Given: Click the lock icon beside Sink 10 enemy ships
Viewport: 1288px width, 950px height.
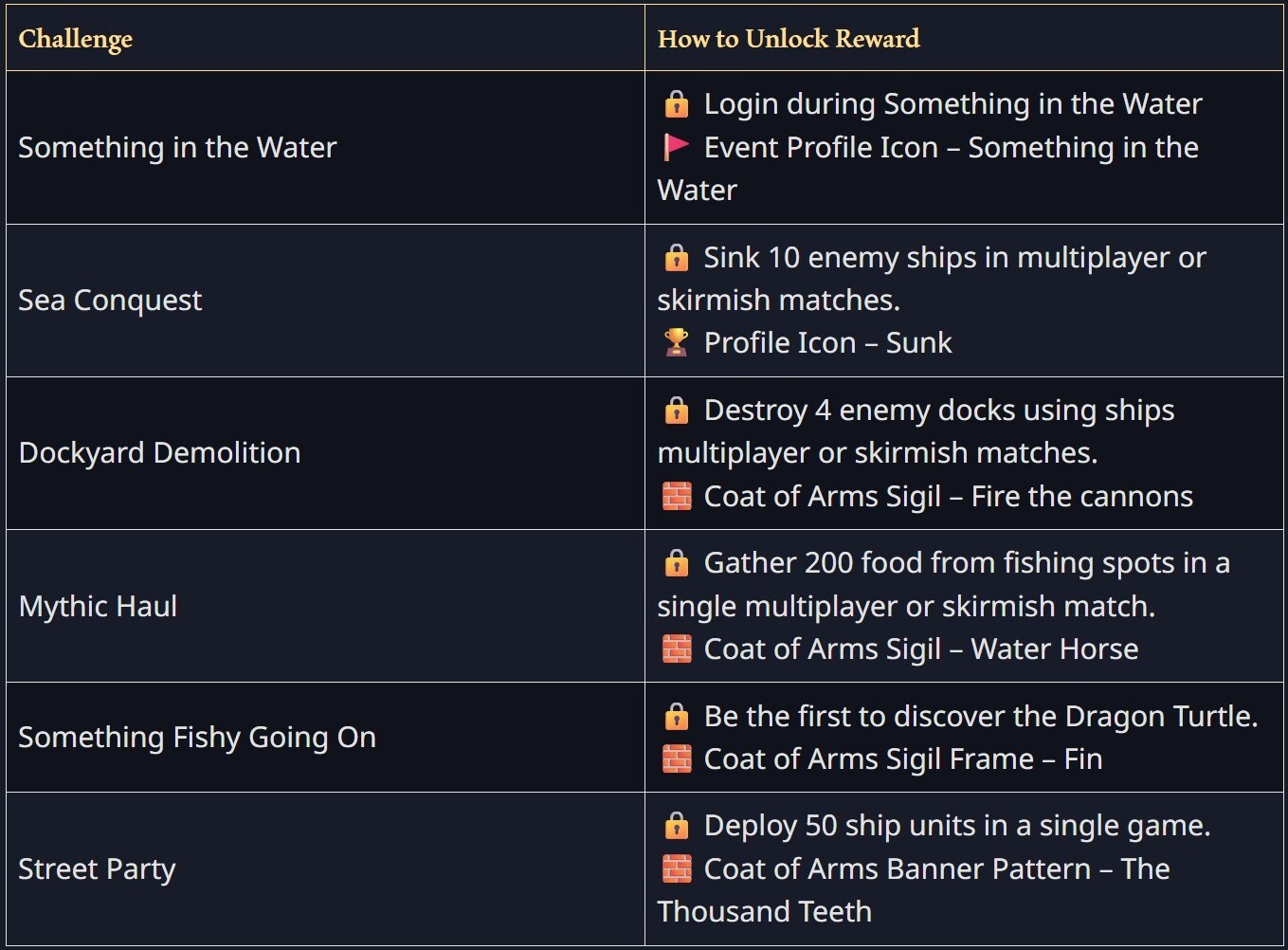Looking at the screenshot, I should pyautogui.click(x=676, y=258).
